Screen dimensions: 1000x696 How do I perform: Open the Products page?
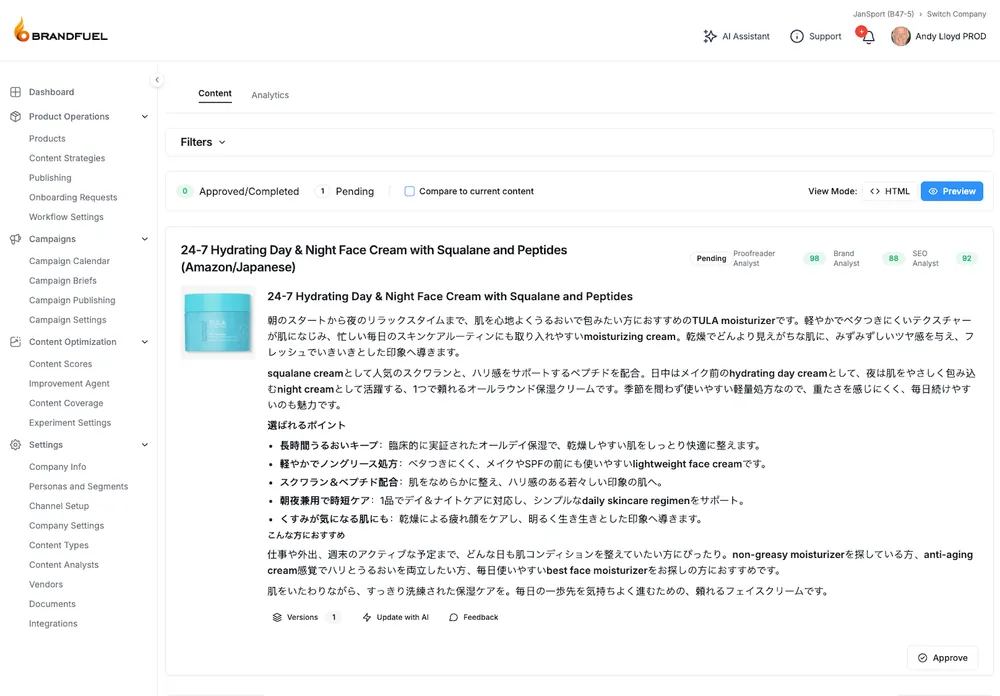[x=47, y=138]
